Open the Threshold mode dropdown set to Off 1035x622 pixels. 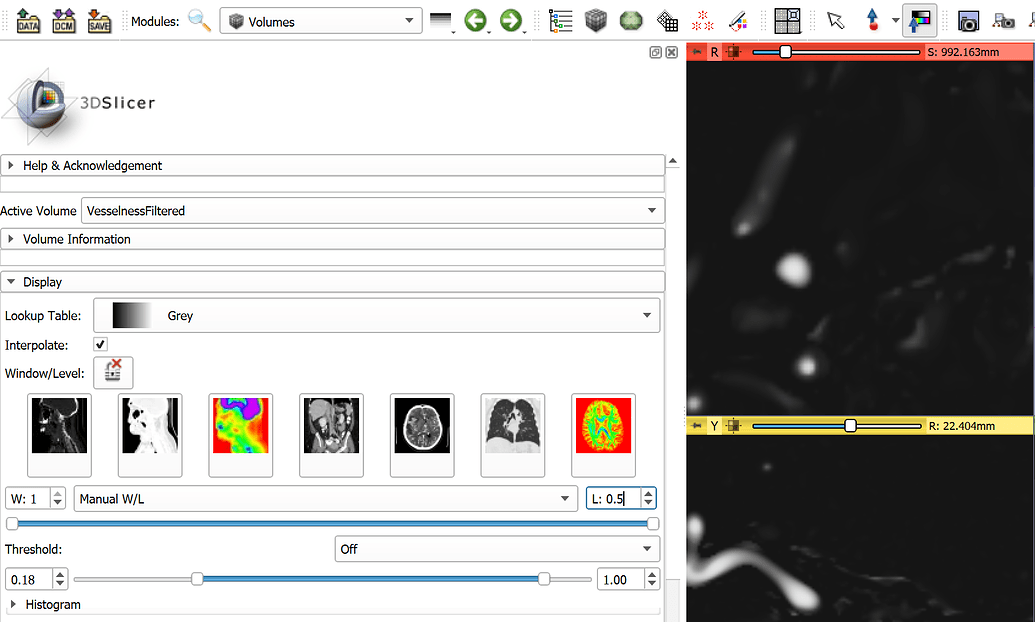point(496,549)
